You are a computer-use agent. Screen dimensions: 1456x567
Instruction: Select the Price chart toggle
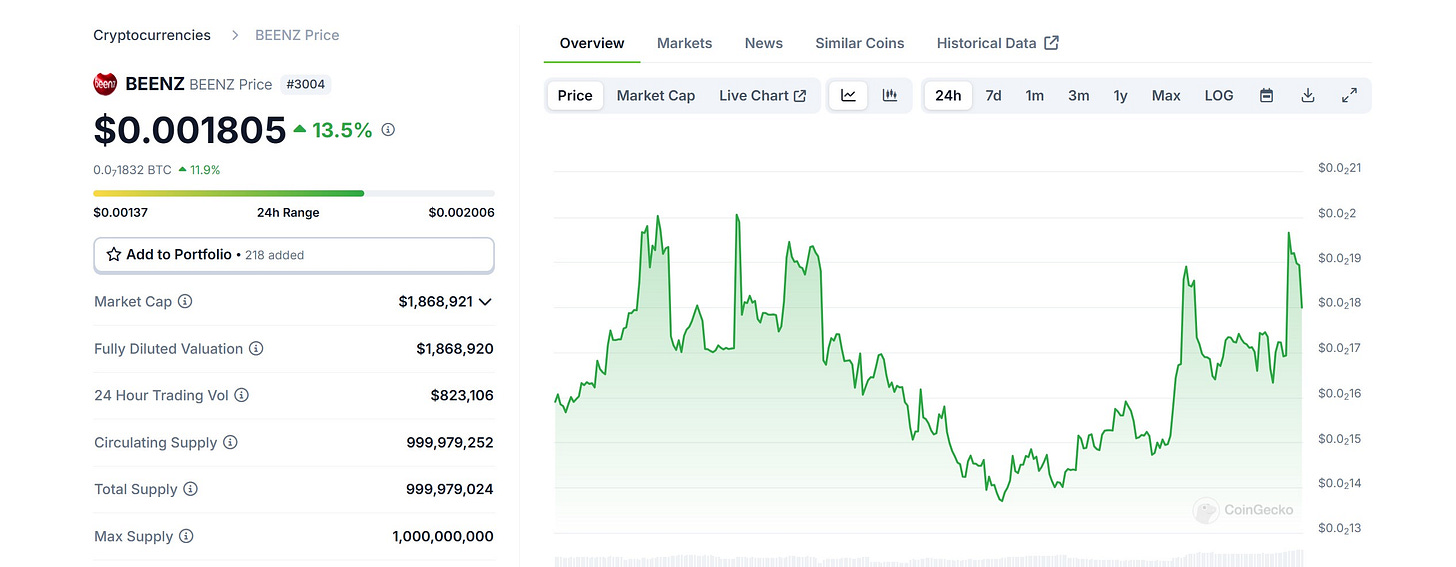575,96
